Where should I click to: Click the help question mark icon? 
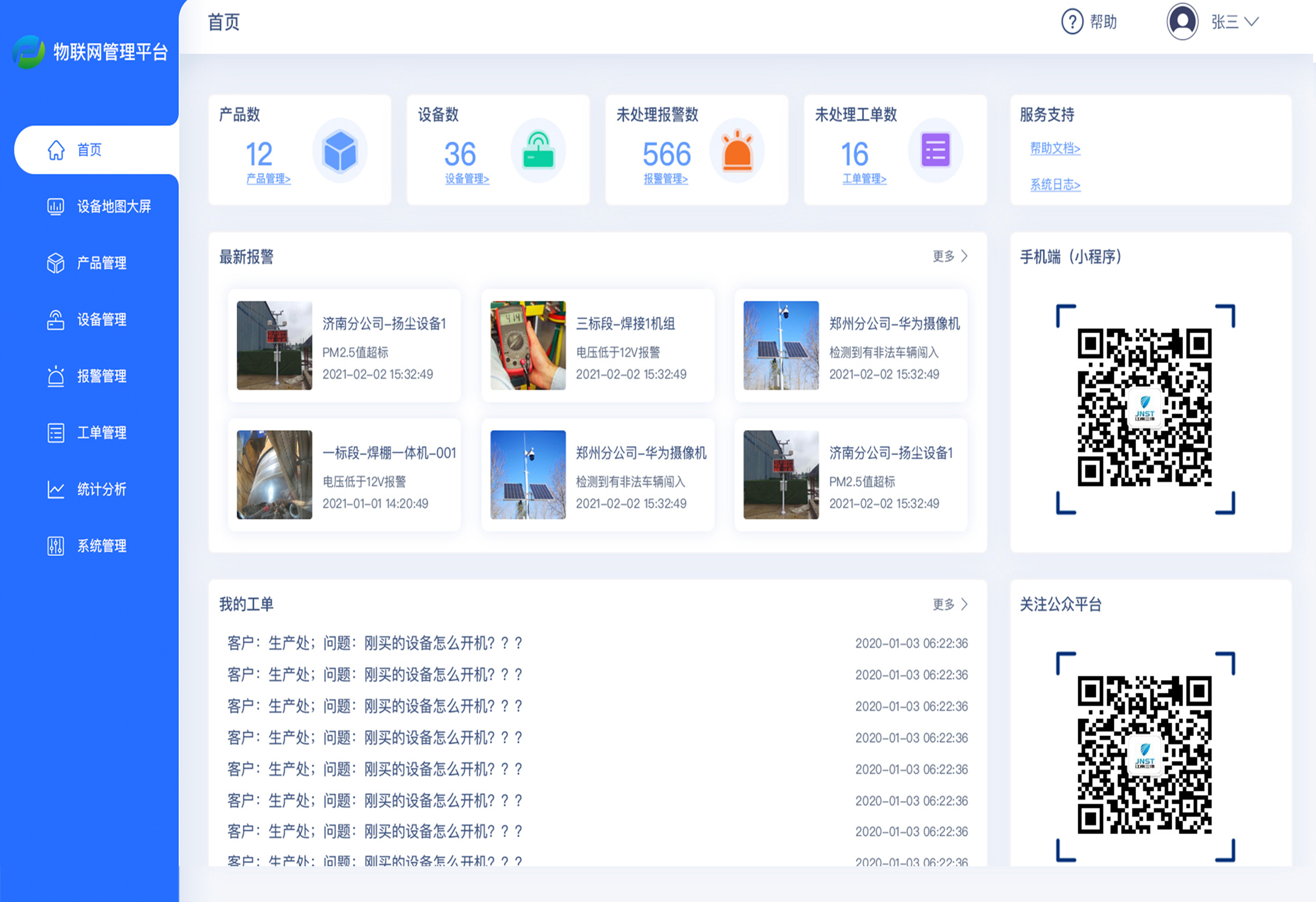[1072, 22]
